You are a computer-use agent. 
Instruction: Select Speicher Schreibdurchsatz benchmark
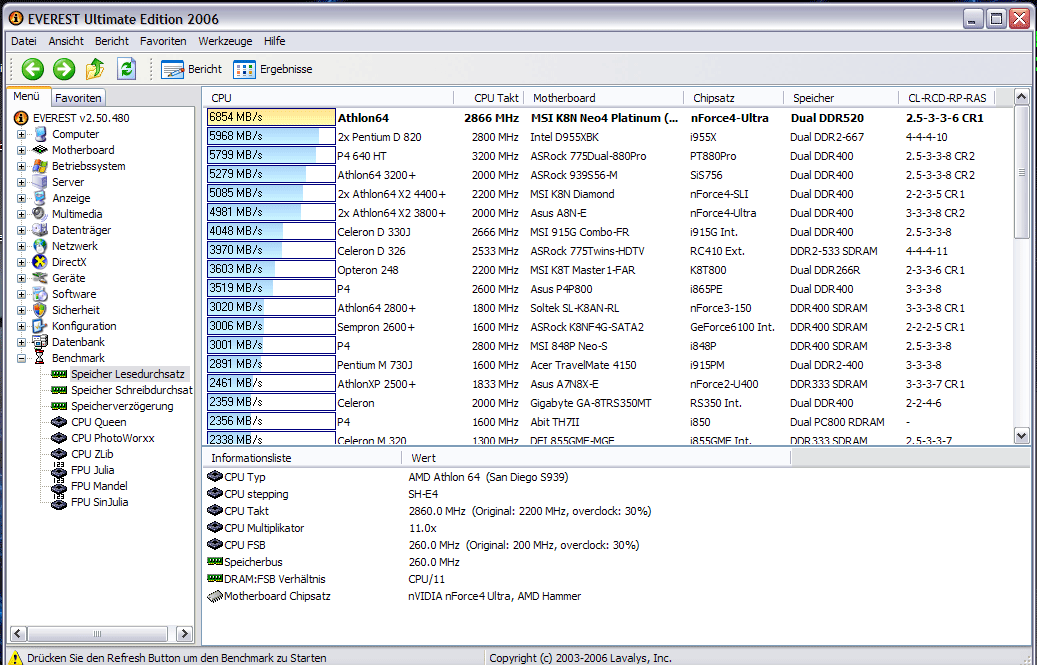click(132, 390)
